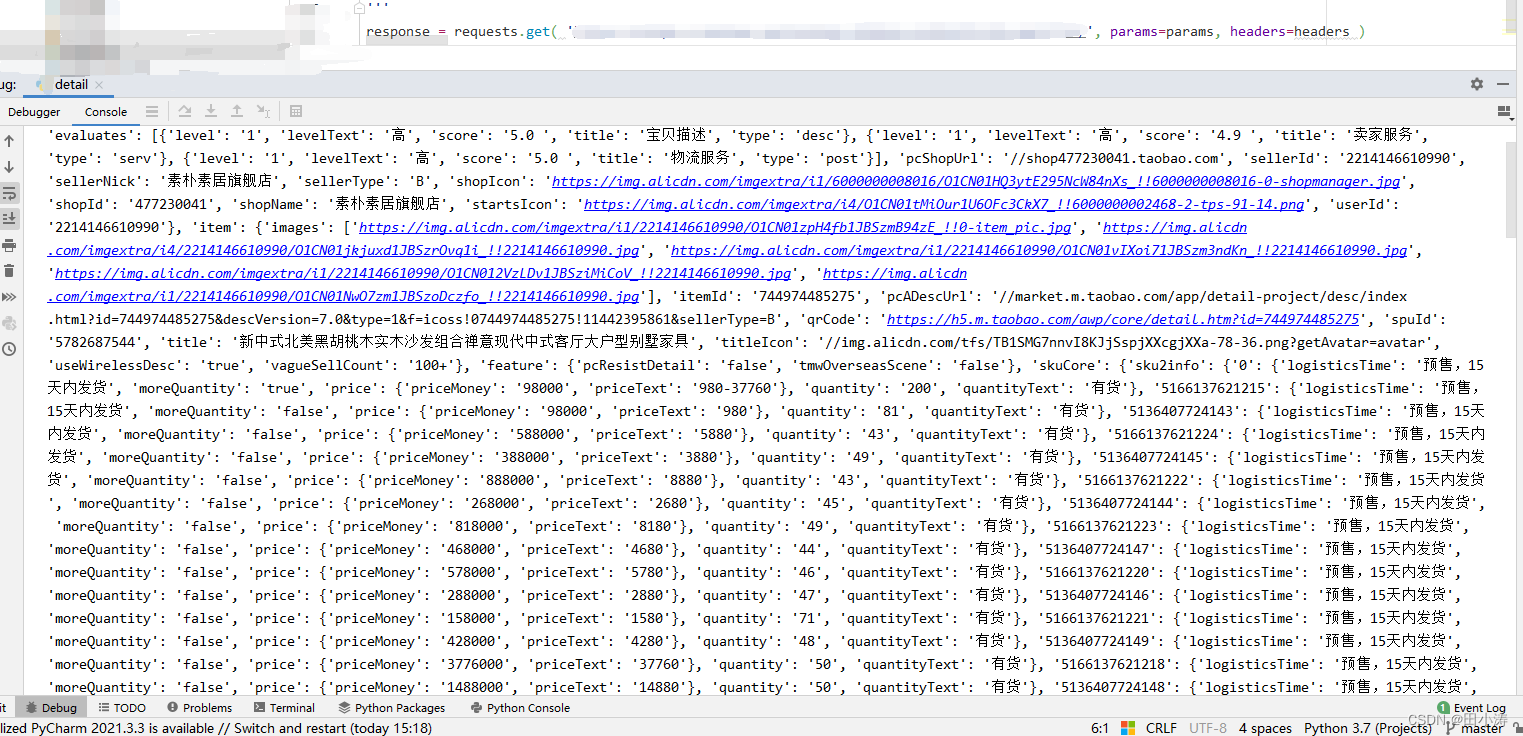
Task: Clear all console output with trash icon
Action: (9, 271)
